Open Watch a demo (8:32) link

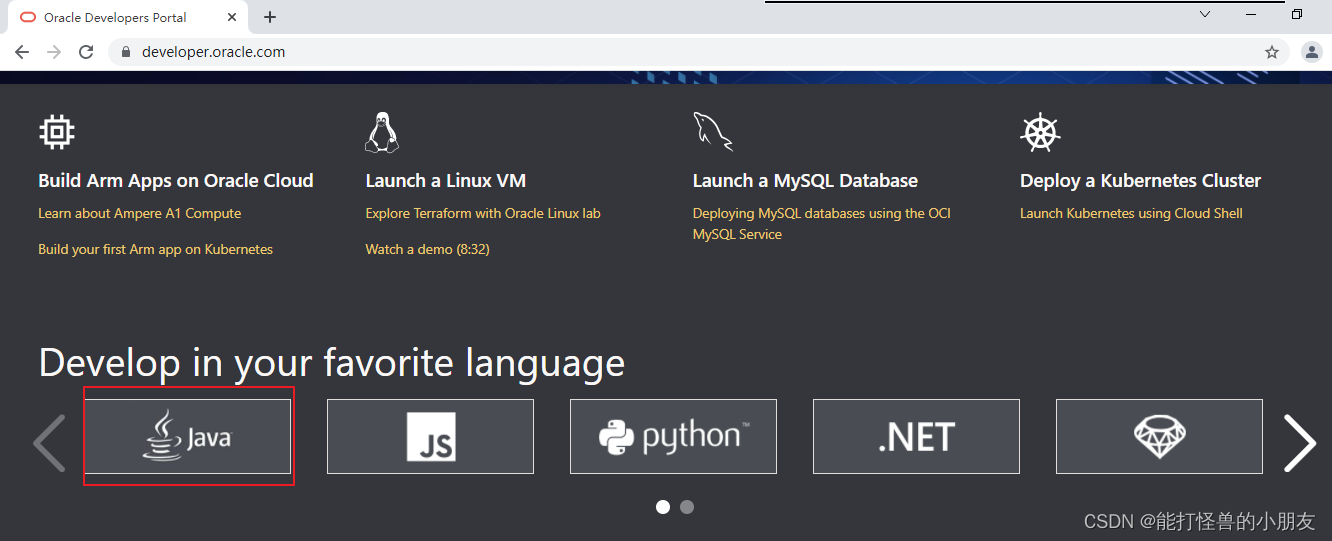click(427, 249)
